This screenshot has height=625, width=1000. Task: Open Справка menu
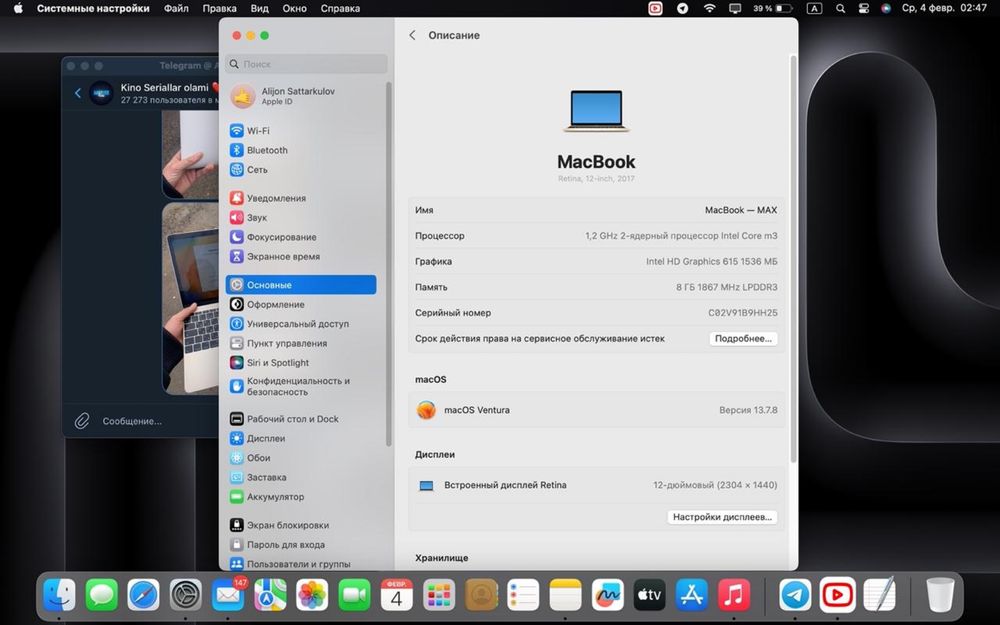340,8
